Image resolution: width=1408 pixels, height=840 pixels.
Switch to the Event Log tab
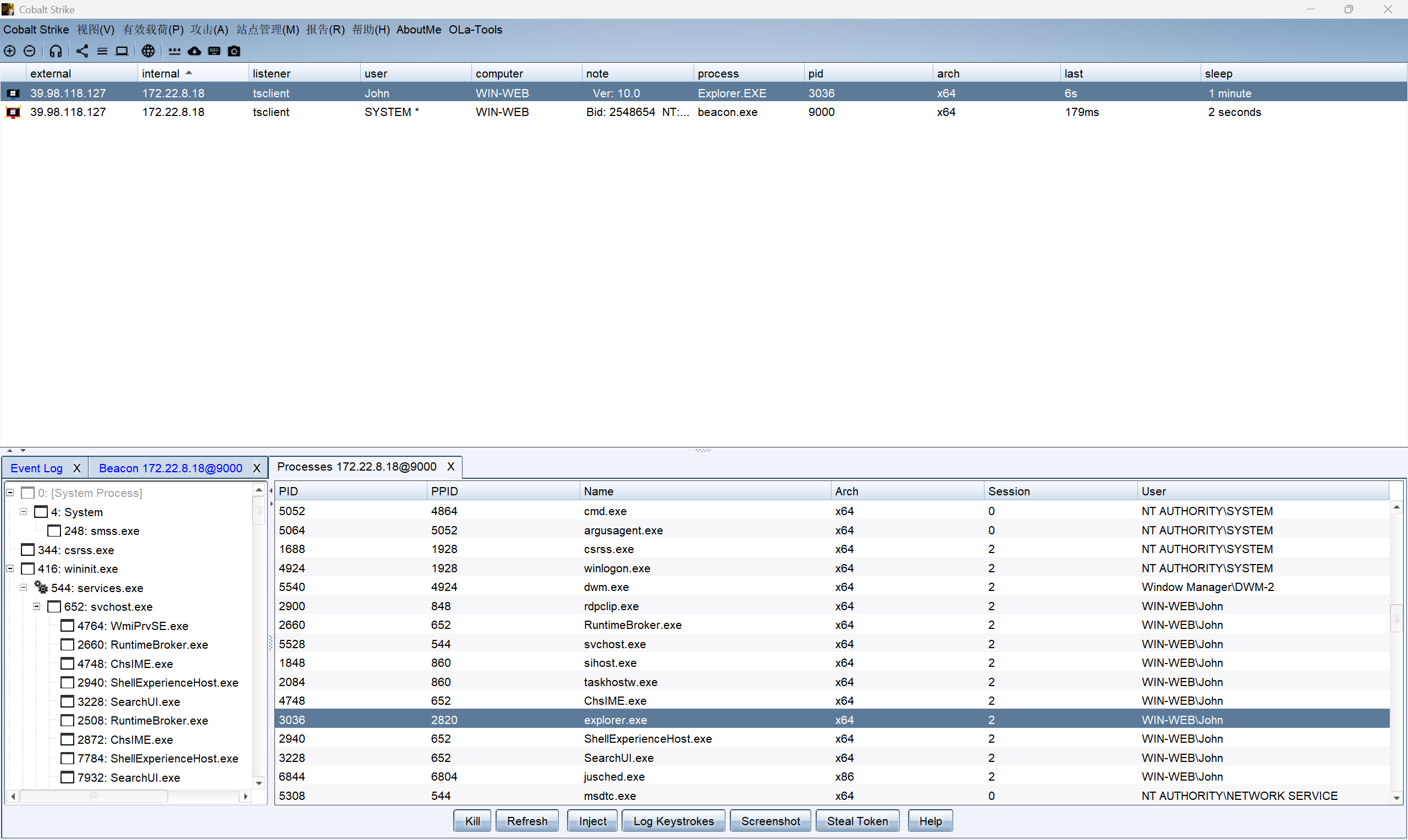37,468
